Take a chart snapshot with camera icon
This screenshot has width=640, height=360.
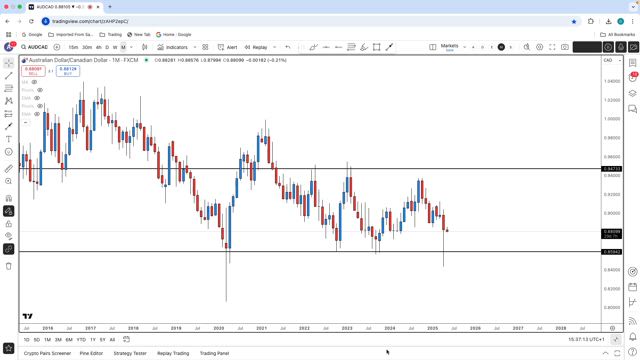pos(565,47)
